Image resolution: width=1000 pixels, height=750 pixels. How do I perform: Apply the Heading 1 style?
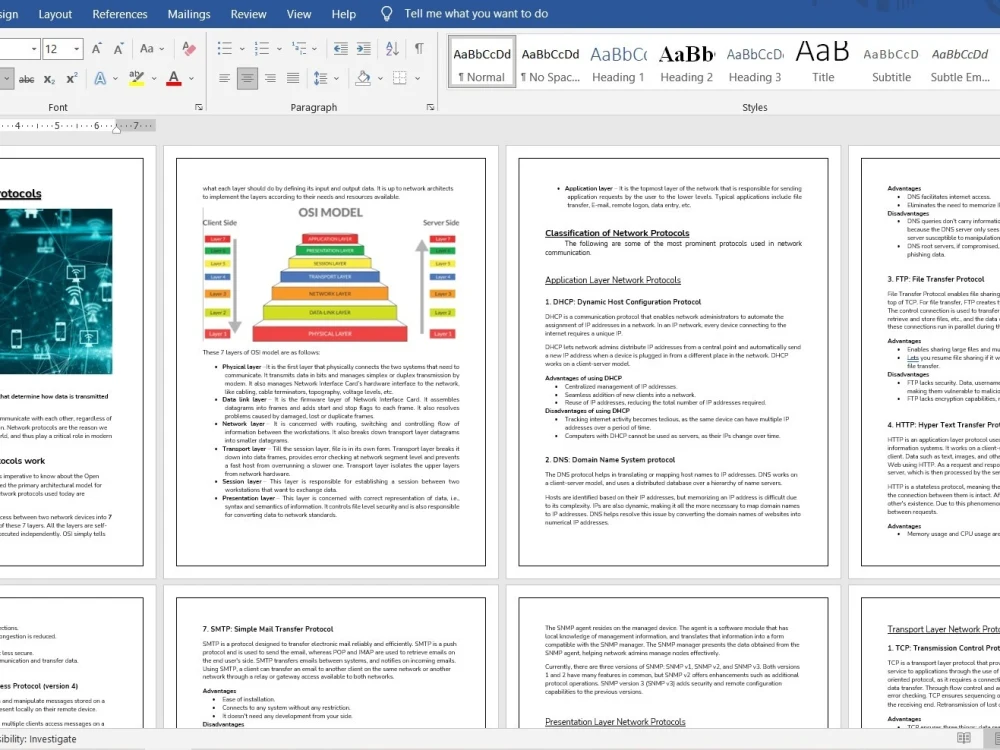(618, 62)
